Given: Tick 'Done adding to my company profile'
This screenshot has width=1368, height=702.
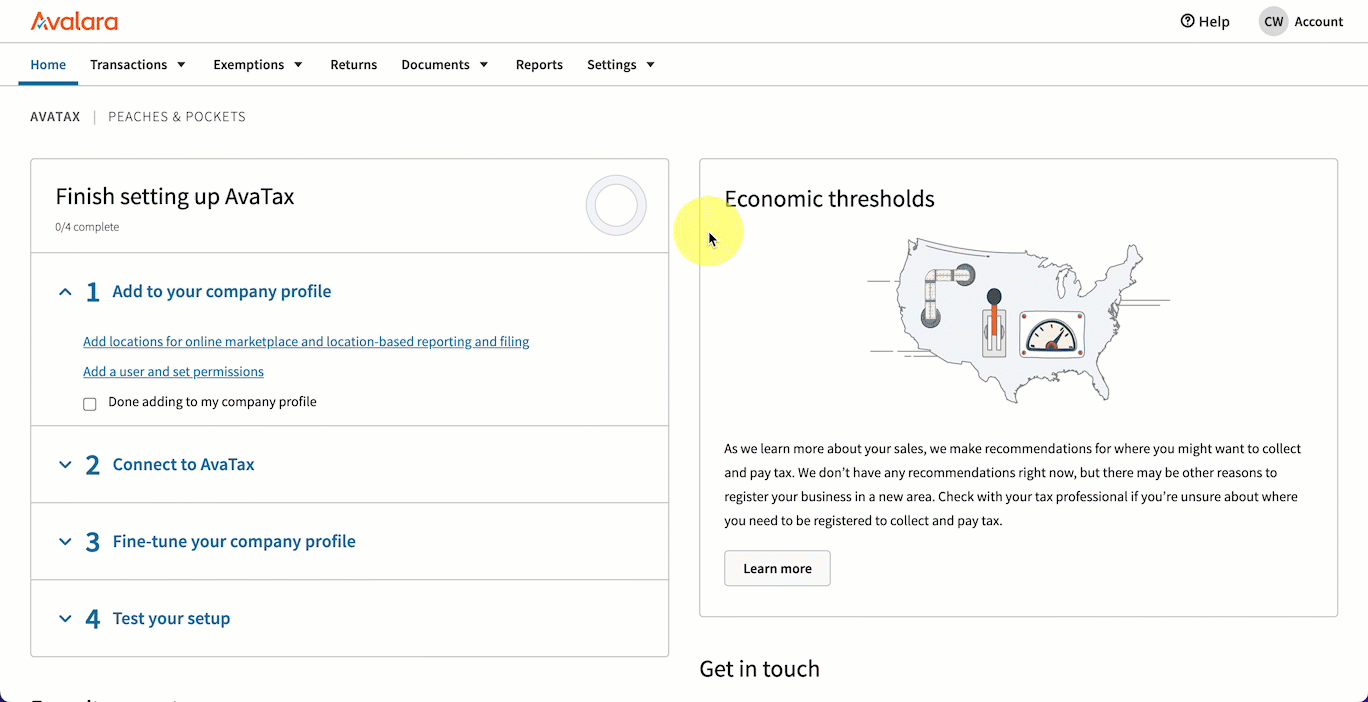Looking at the screenshot, I should click(x=90, y=403).
